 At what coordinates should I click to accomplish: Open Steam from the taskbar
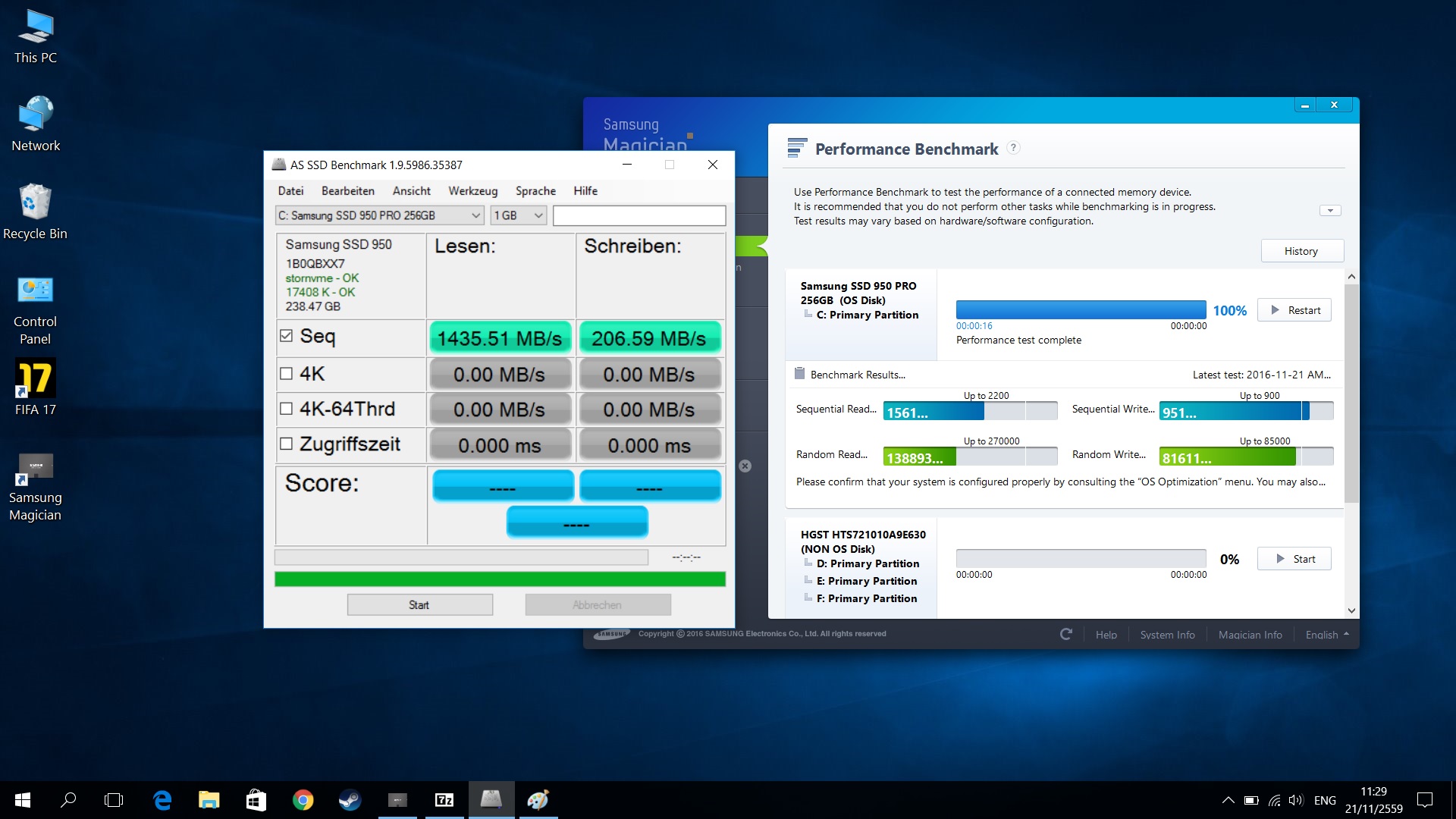pos(350,800)
